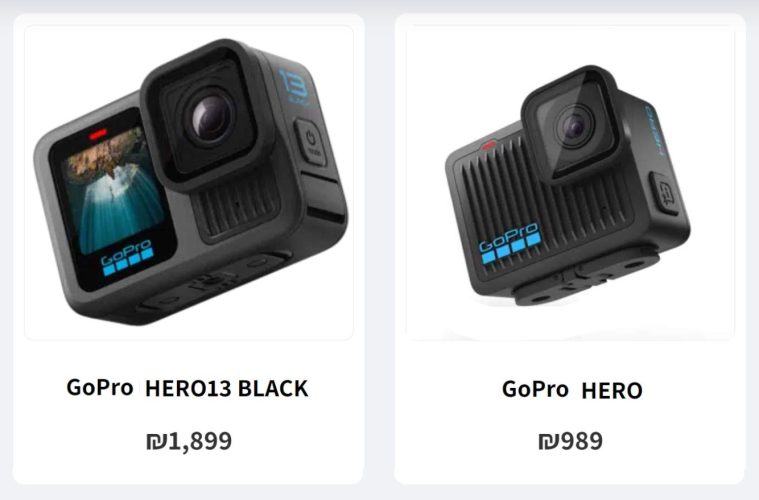
Task: Click the blue GoPro logo on HERO camera
Action: click(x=509, y=242)
